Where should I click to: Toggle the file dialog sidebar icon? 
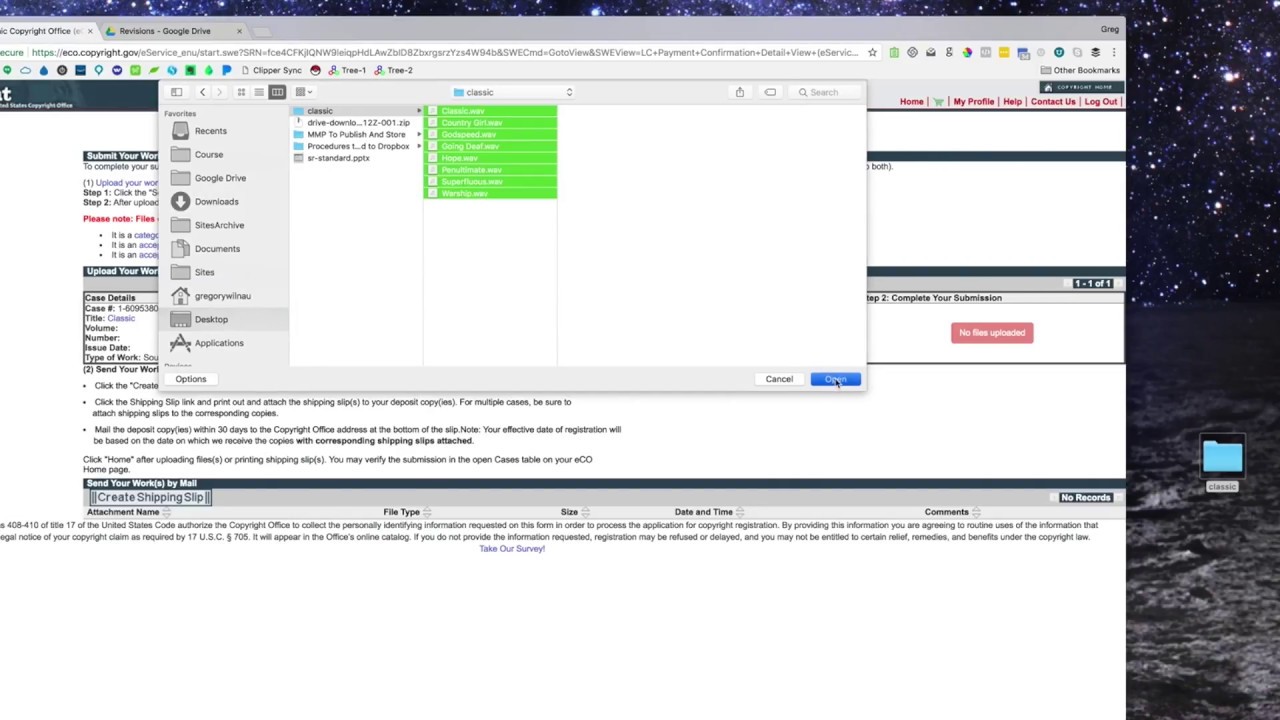[176, 92]
